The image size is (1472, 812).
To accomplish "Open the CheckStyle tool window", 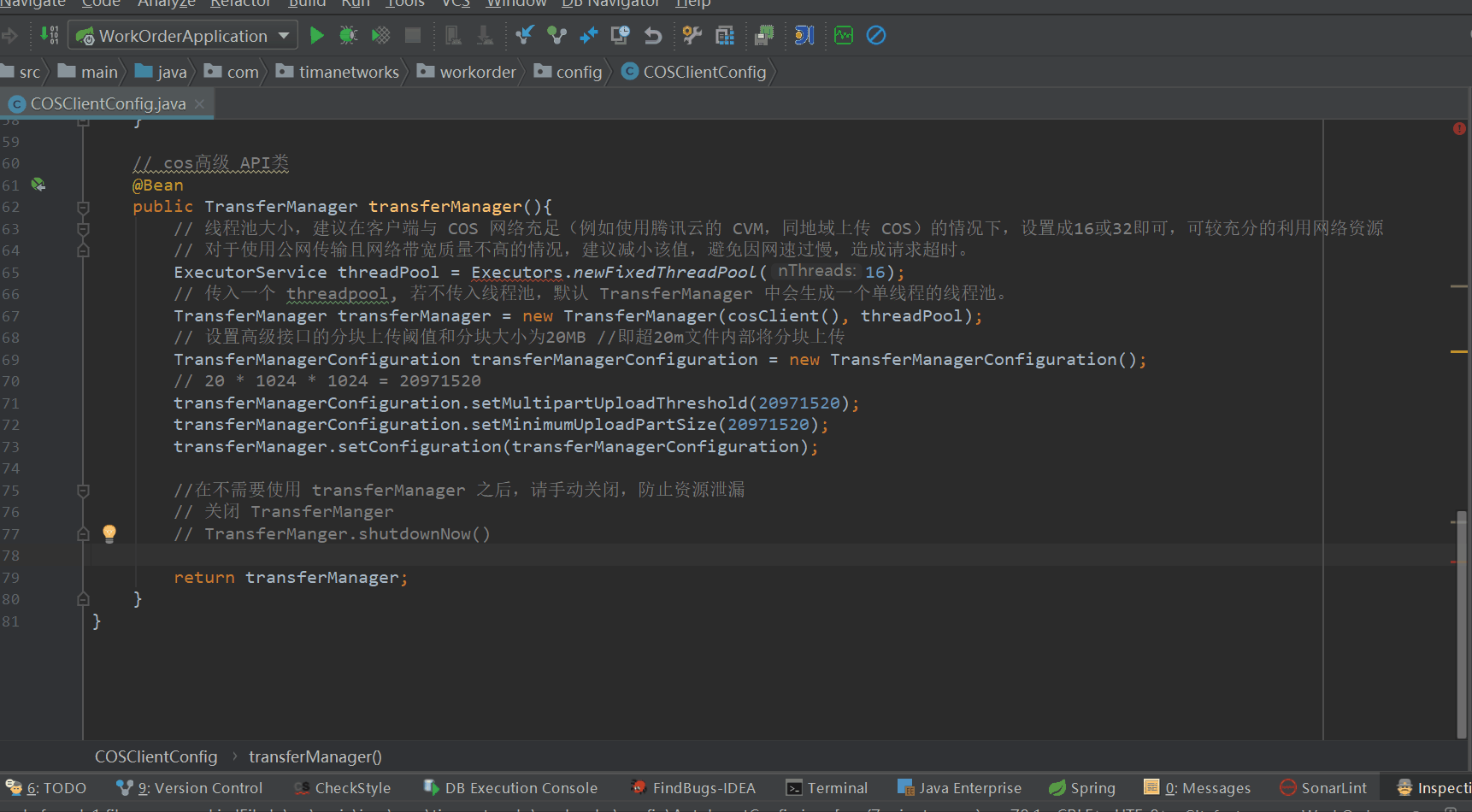I will click(342, 788).
